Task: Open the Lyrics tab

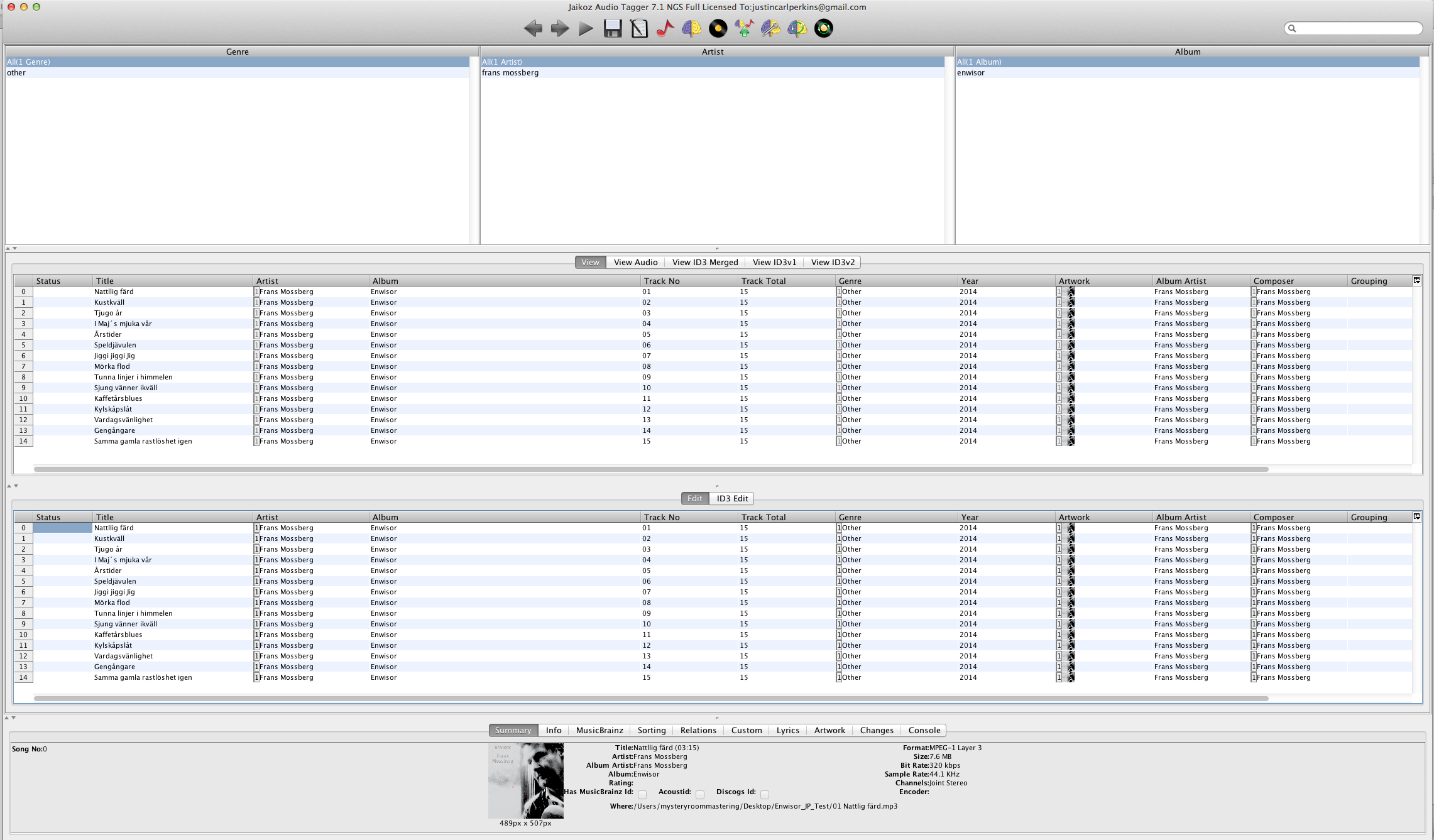Action: (x=787, y=731)
